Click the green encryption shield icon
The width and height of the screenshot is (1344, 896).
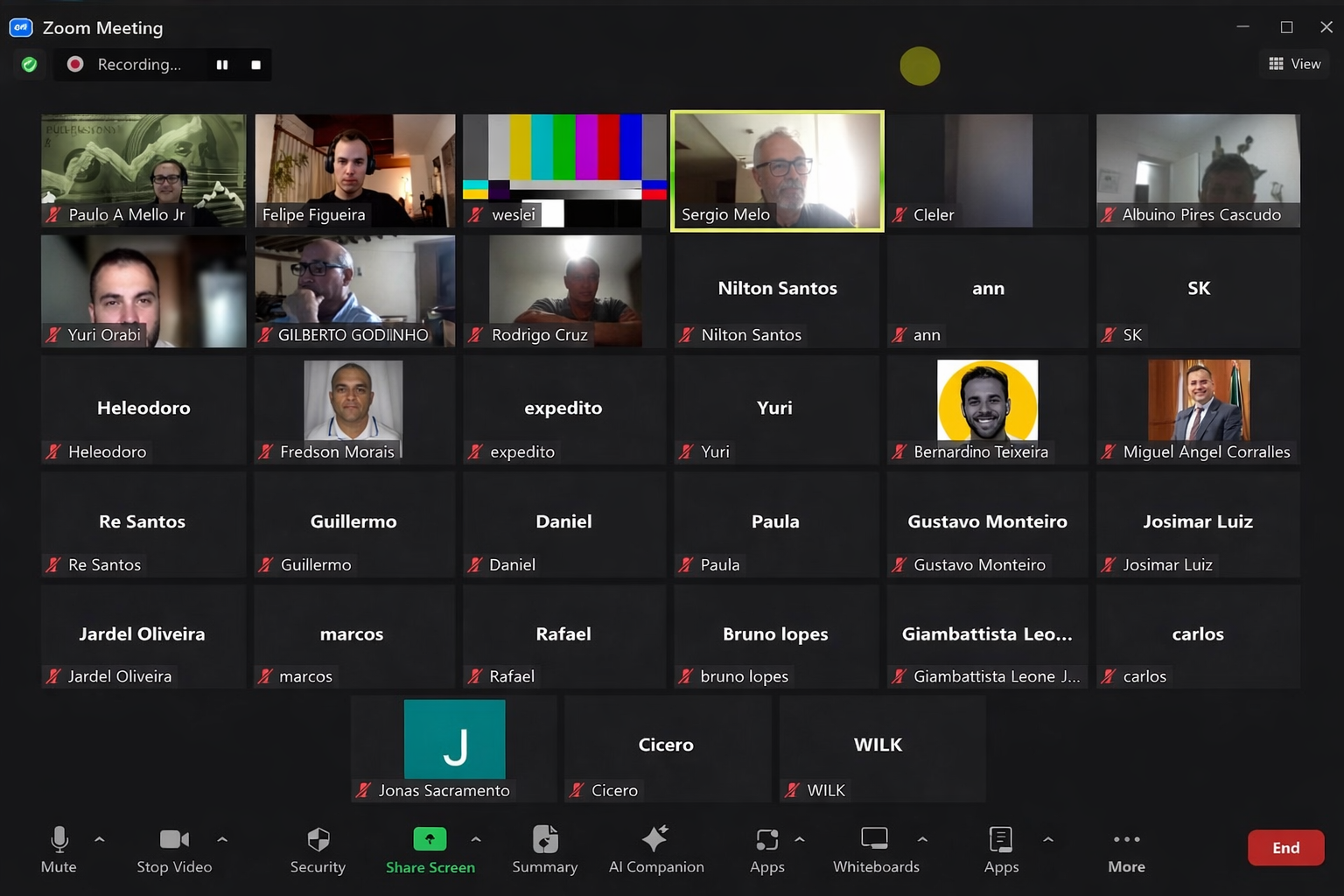[29, 65]
